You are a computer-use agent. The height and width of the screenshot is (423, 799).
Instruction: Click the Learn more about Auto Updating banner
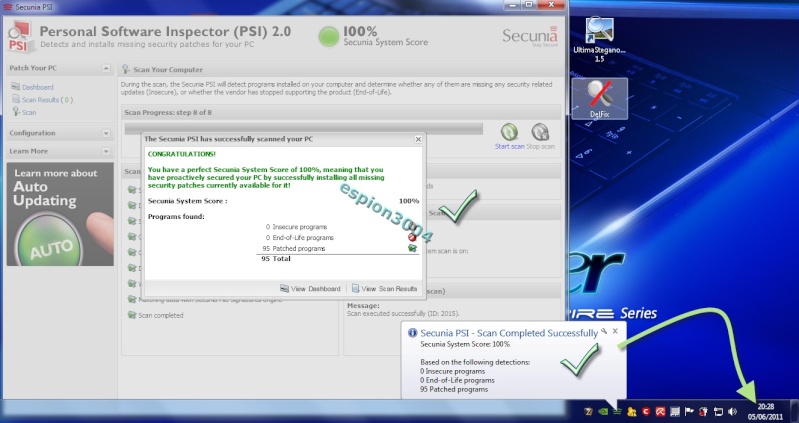tap(60, 214)
